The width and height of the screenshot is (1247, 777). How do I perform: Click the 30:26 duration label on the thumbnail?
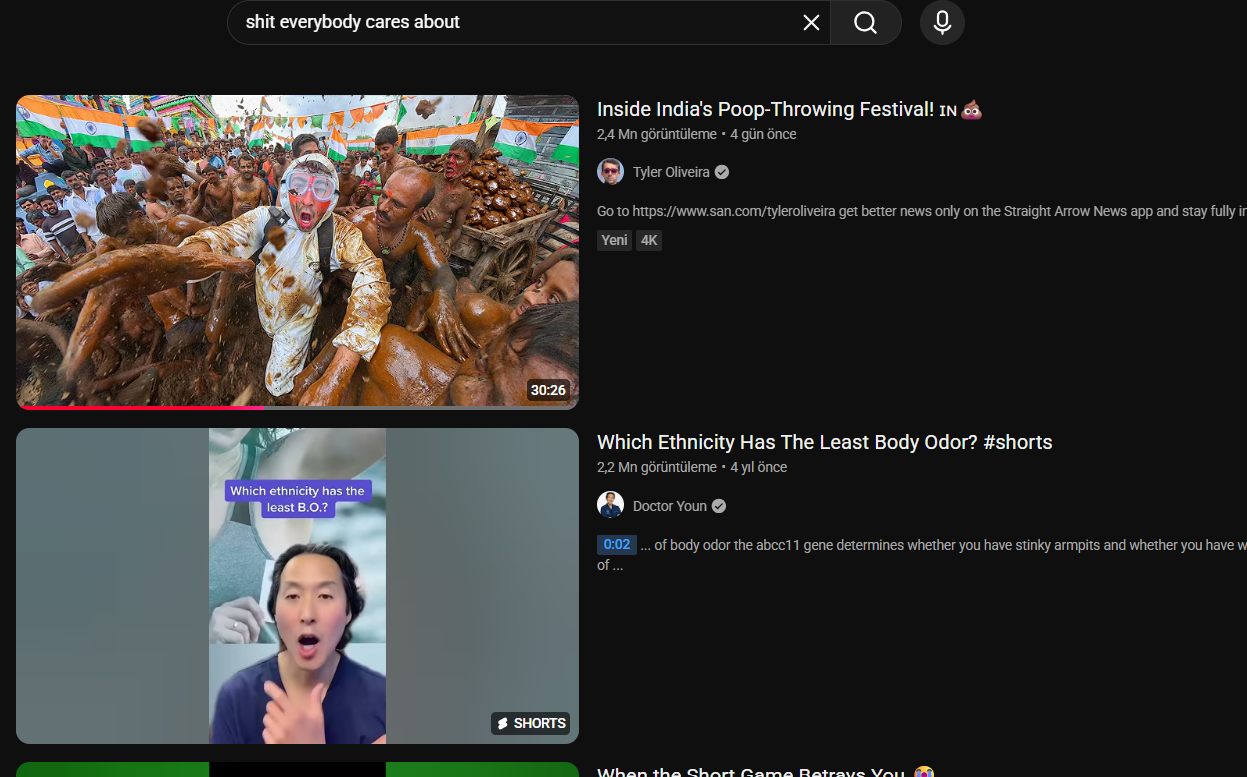click(548, 390)
